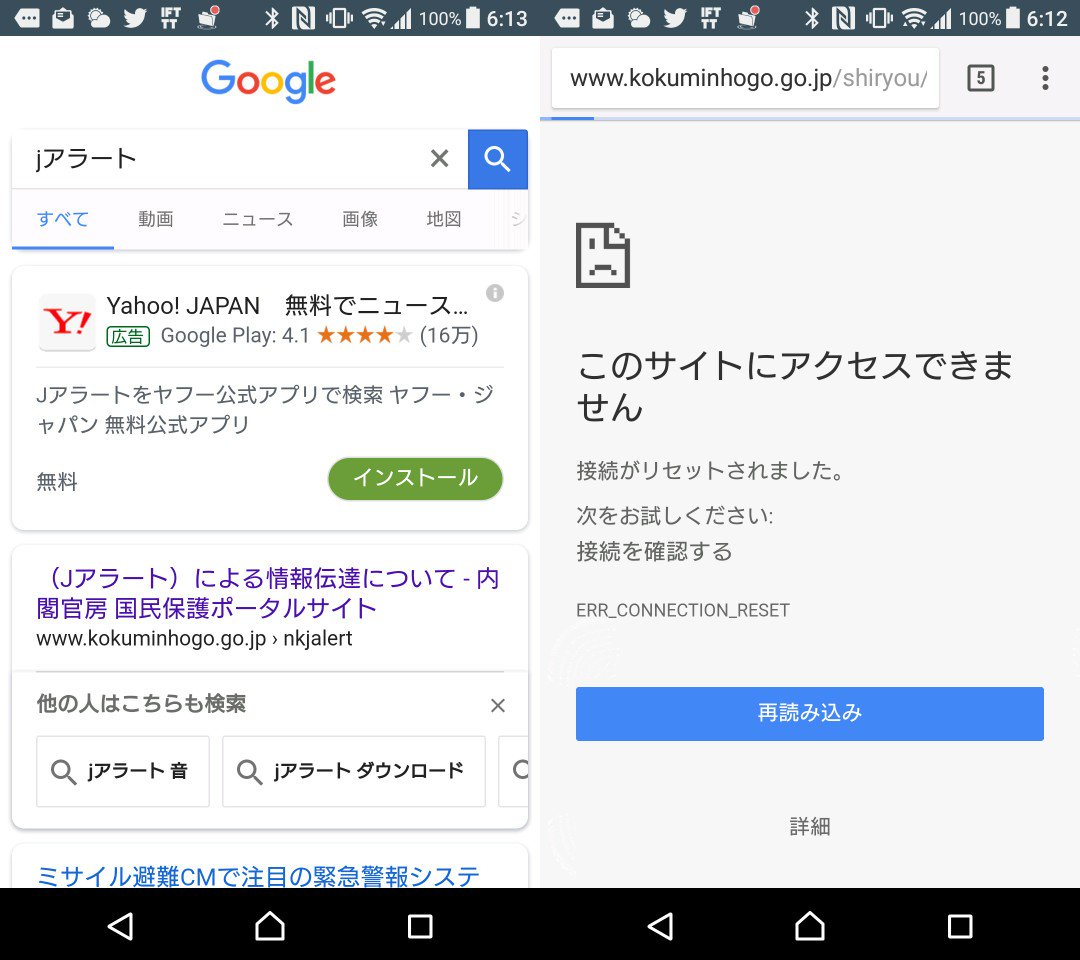Tap the Bluetooth icon in left status bar

pos(271,18)
